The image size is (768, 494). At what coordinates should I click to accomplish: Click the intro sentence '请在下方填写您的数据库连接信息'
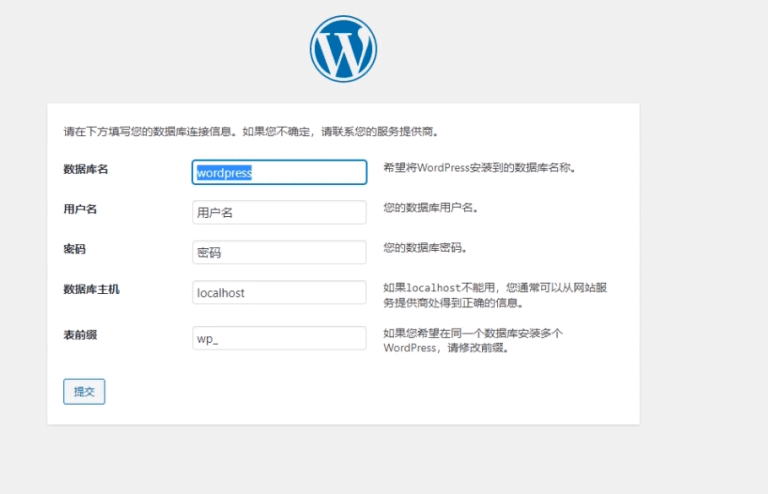[147, 132]
